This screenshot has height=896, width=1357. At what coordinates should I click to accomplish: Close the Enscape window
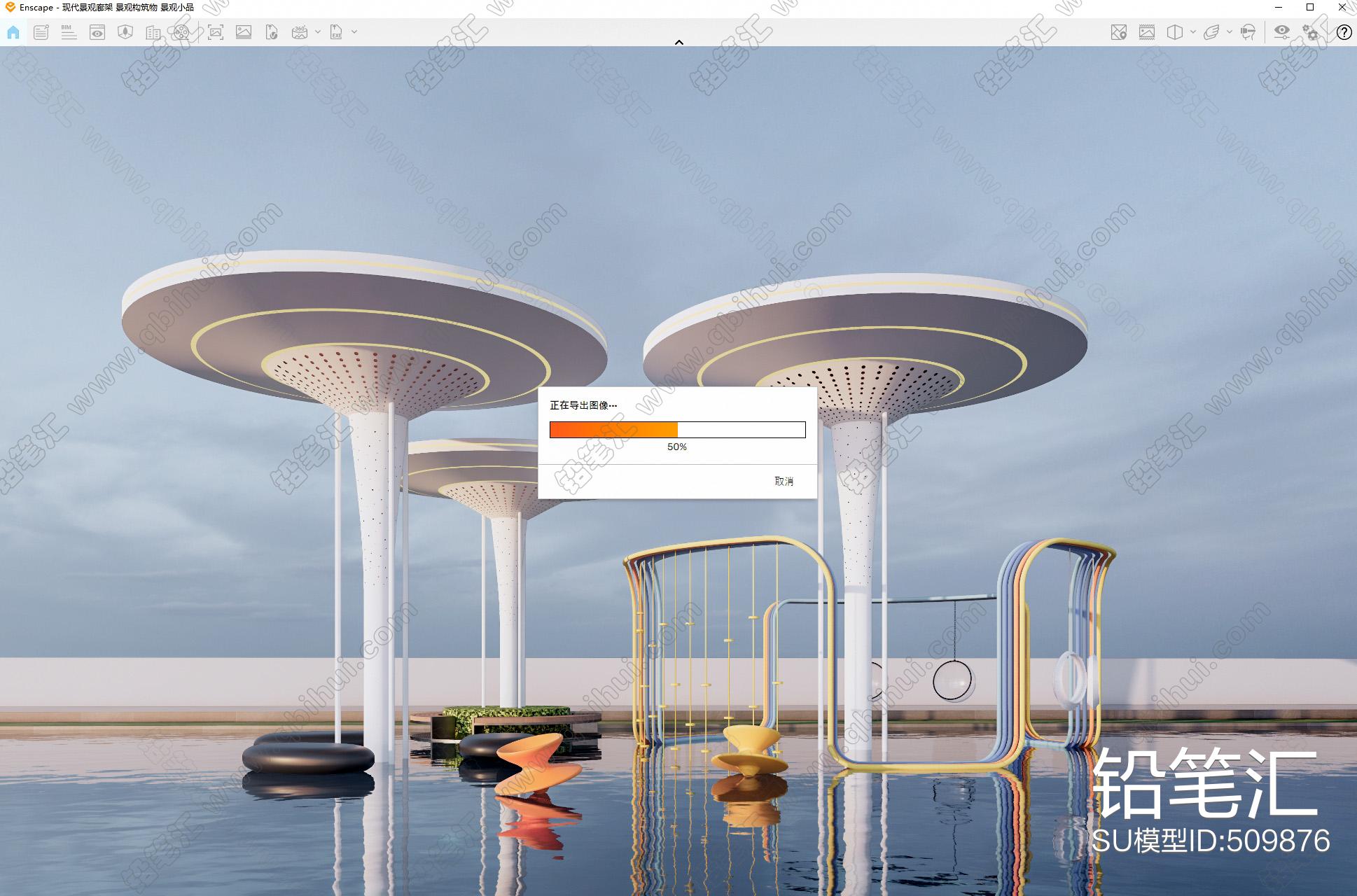coord(1342,8)
